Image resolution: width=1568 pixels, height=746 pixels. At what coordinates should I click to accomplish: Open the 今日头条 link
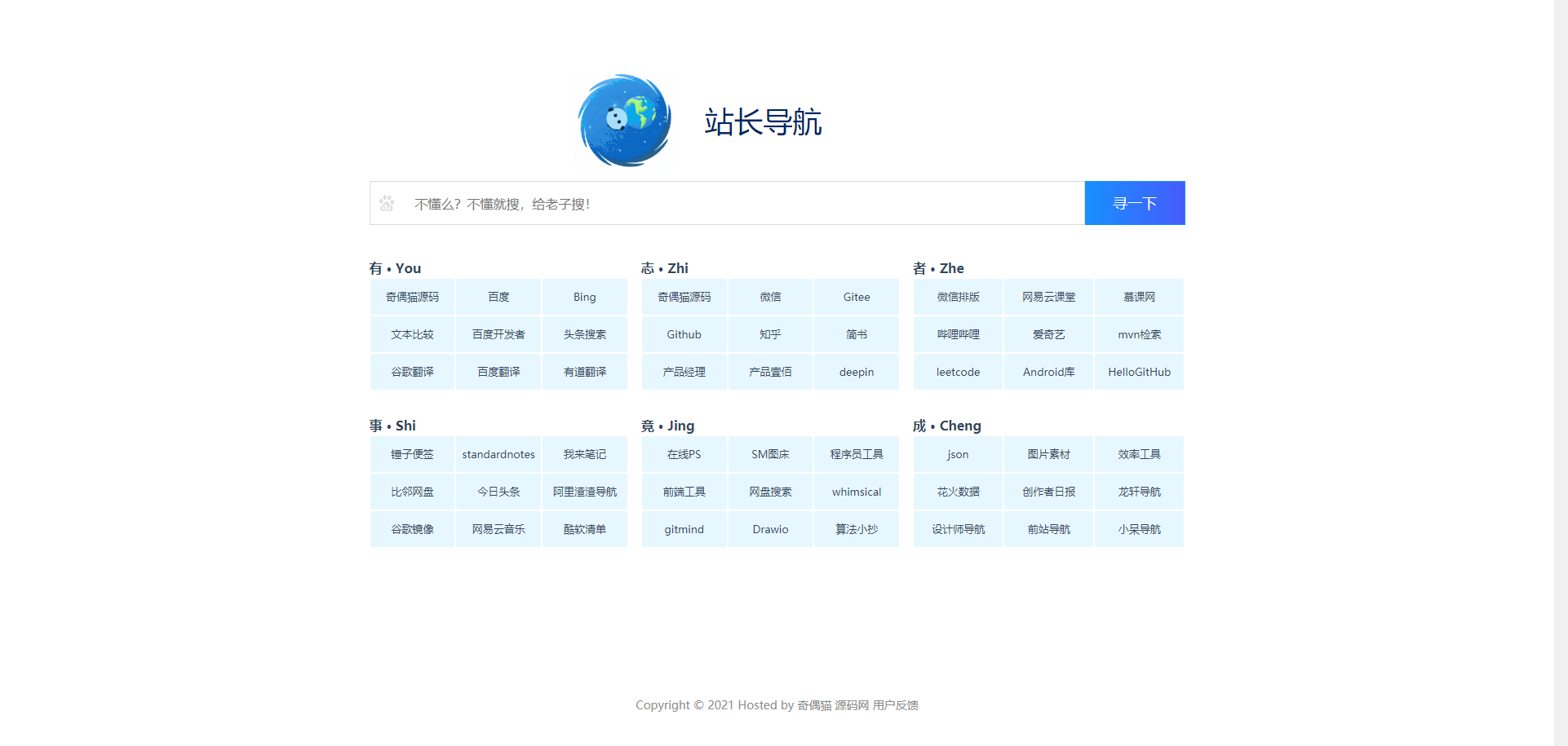[498, 492]
